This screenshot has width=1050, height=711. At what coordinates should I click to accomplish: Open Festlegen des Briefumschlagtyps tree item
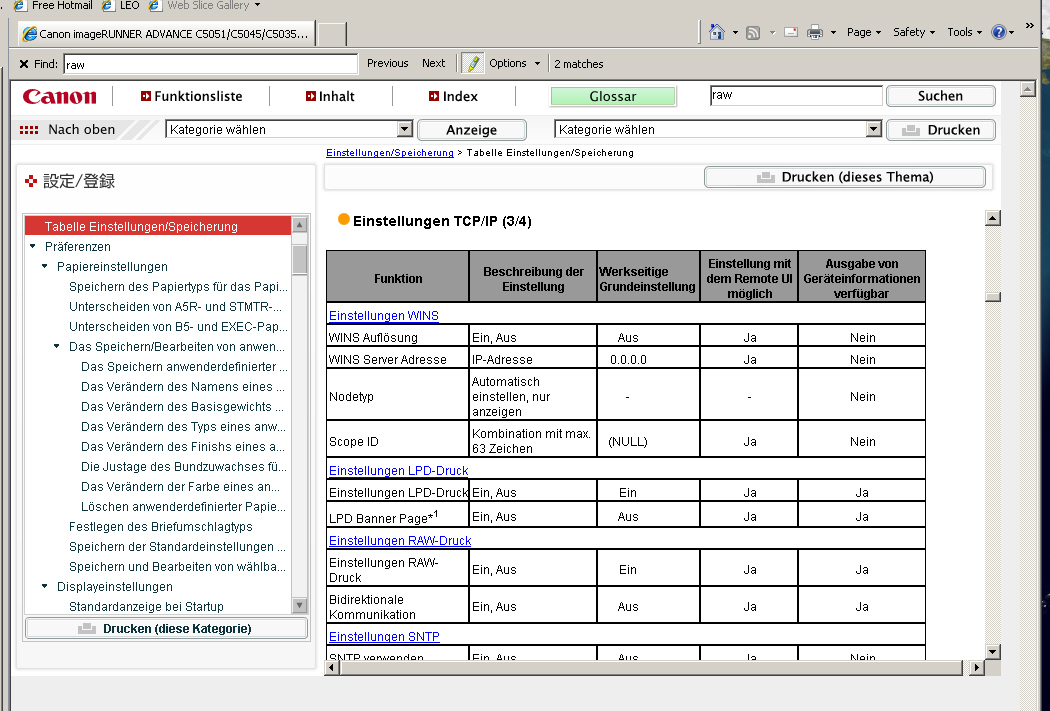pyautogui.click(x=161, y=527)
